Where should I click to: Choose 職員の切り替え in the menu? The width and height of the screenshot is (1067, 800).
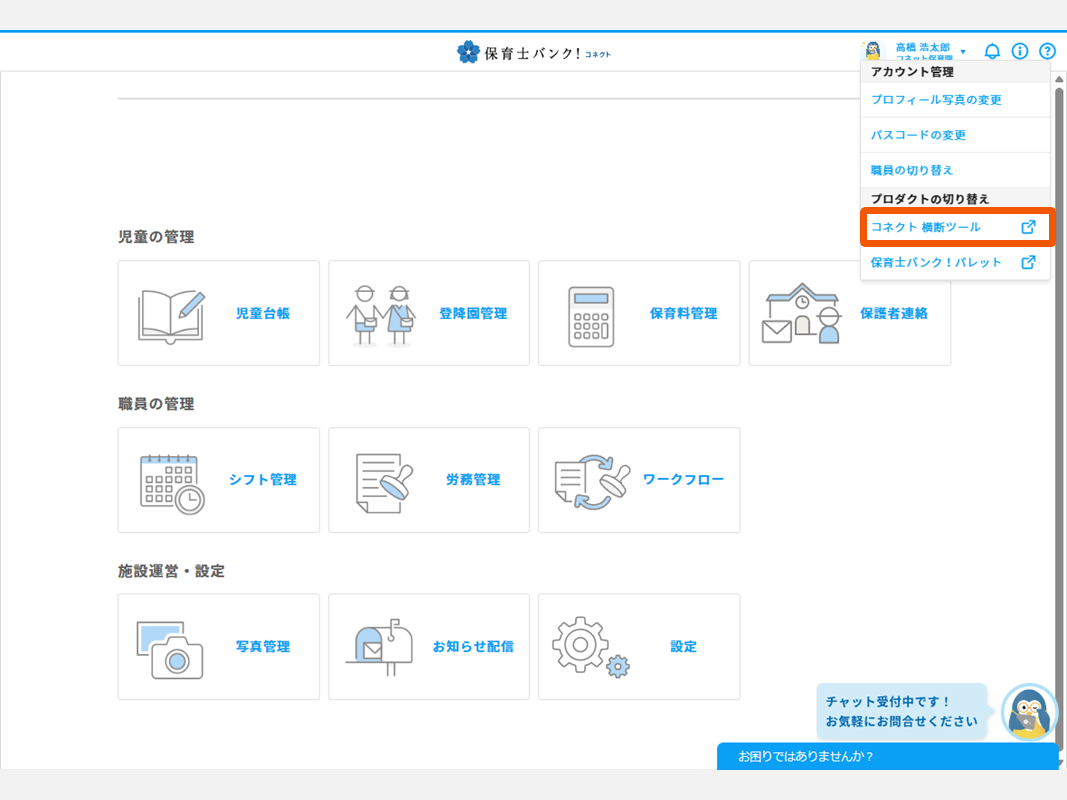[x=912, y=171]
